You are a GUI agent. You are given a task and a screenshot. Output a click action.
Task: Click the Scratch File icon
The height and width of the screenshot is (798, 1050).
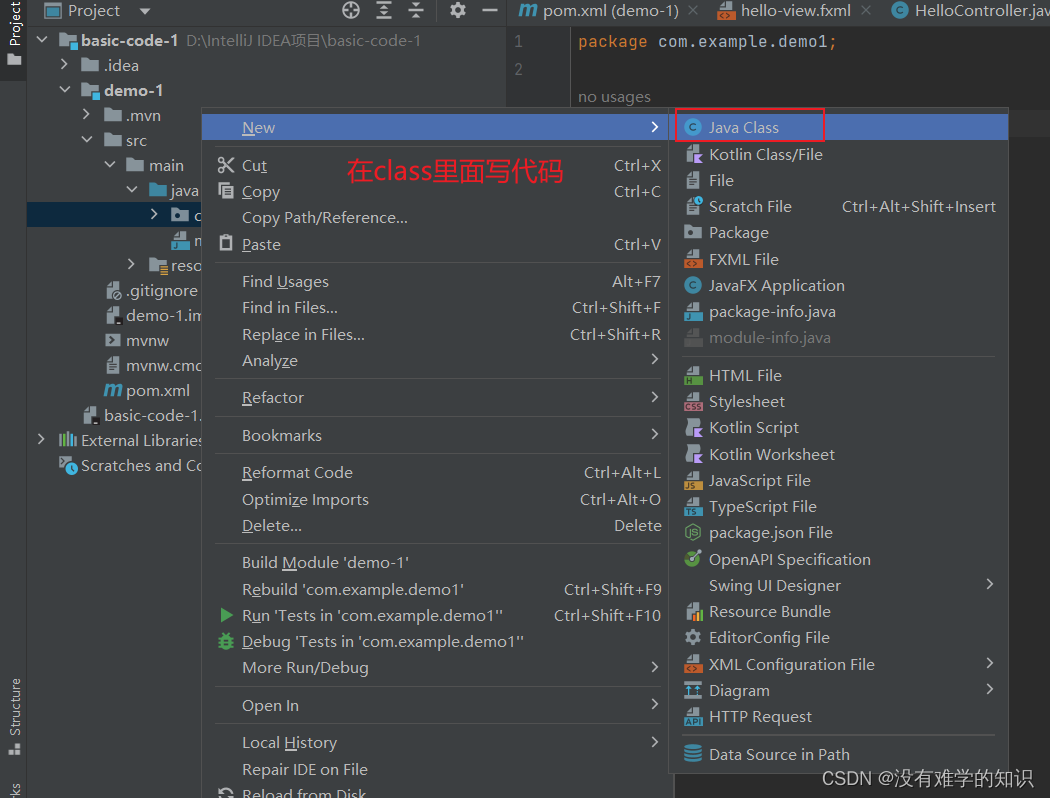[x=693, y=206]
